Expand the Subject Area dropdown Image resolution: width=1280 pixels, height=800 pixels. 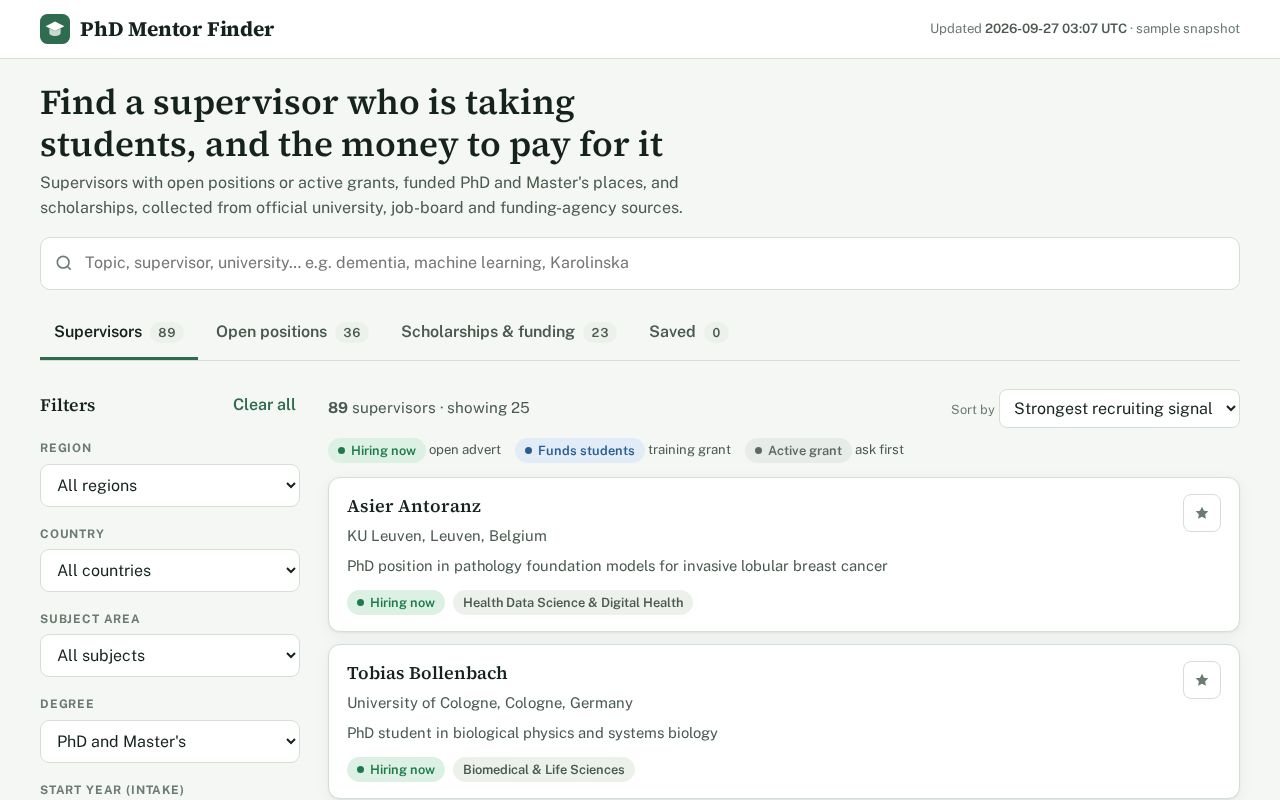170,655
